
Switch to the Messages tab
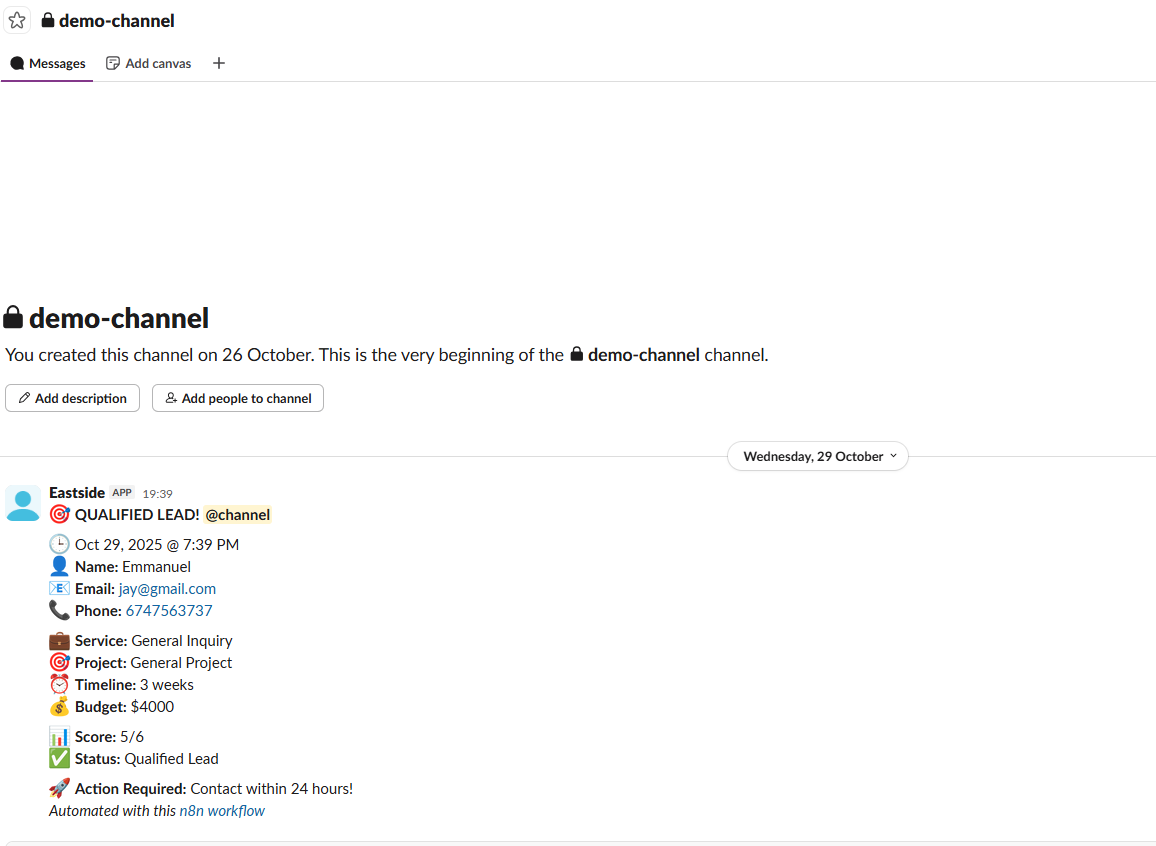pyautogui.click(x=48, y=63)
